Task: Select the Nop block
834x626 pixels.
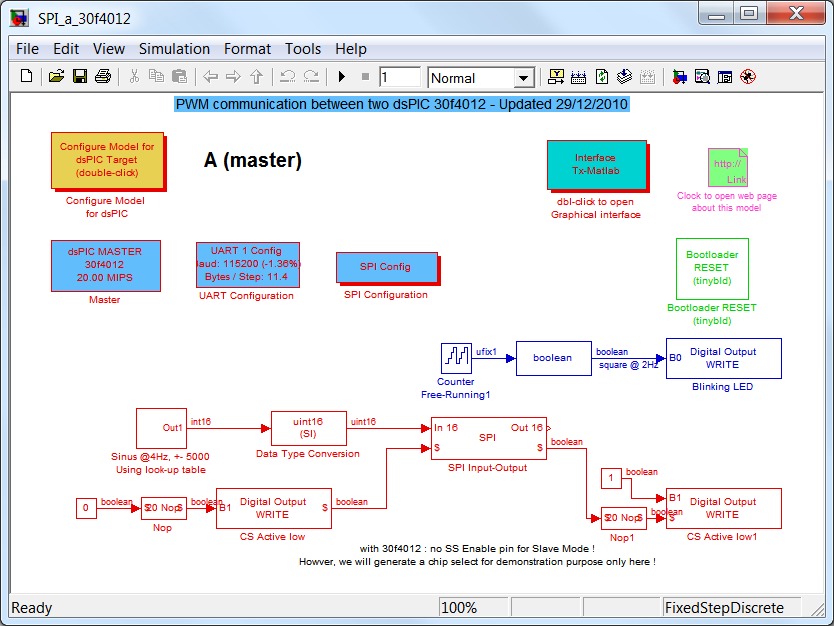Action: point(164,508)
